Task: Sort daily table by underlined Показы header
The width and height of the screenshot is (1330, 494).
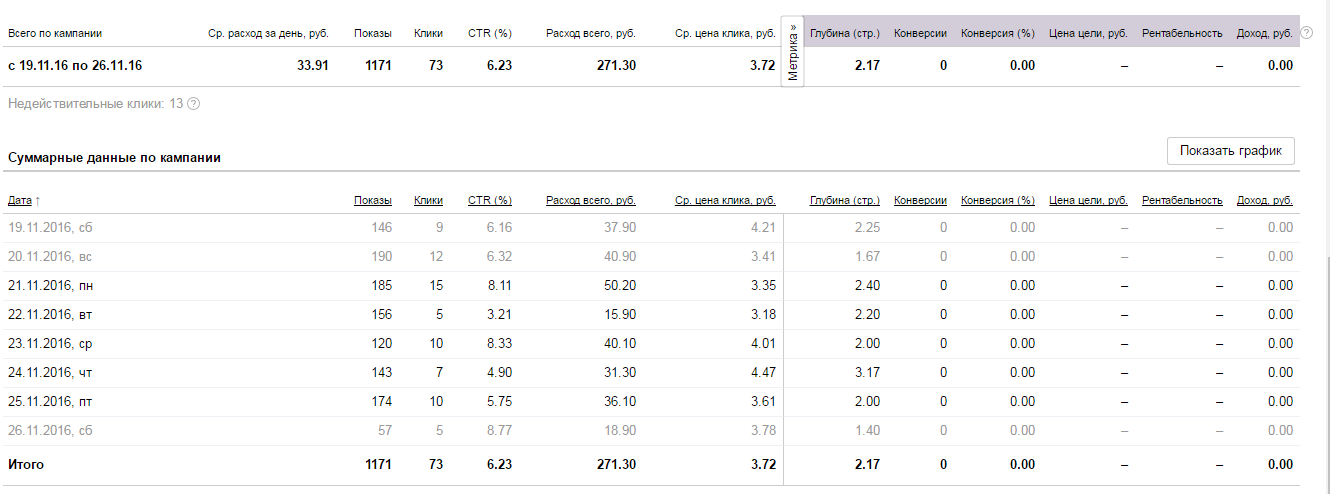Action: pyautogui.click(x=372, y=200)
